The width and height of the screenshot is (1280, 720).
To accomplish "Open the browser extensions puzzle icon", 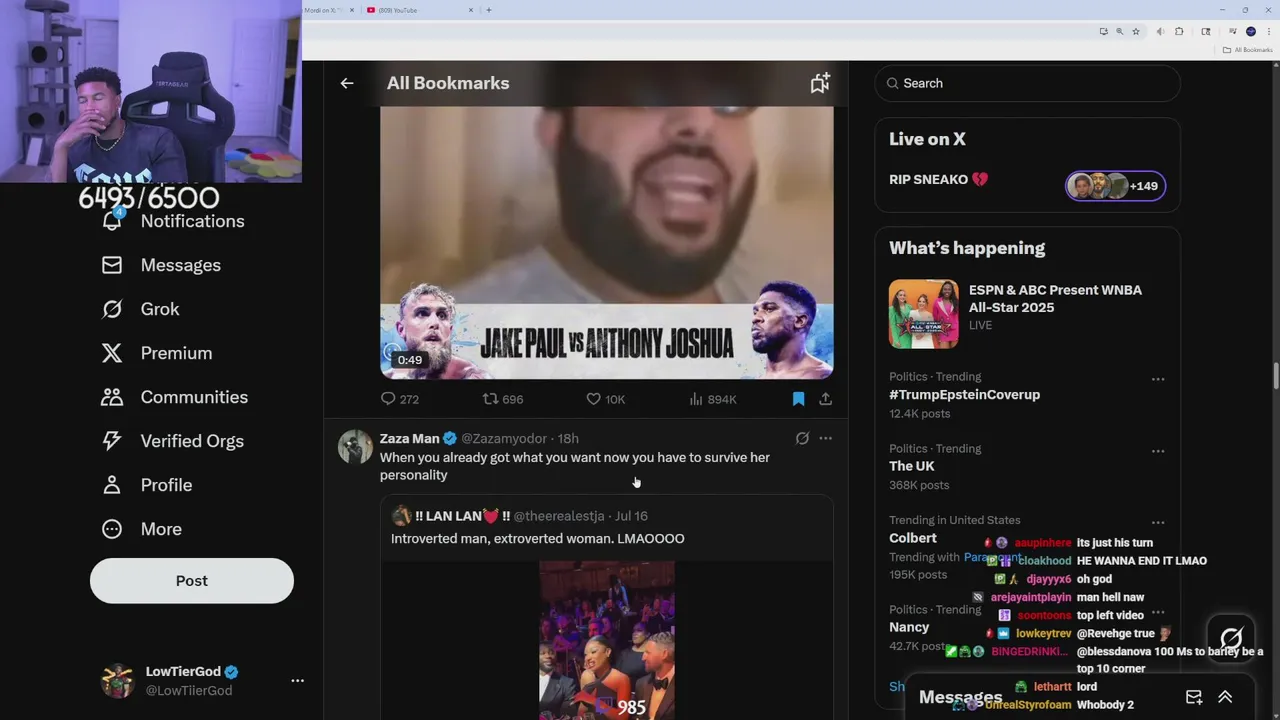I will [x=1179, y=31].
